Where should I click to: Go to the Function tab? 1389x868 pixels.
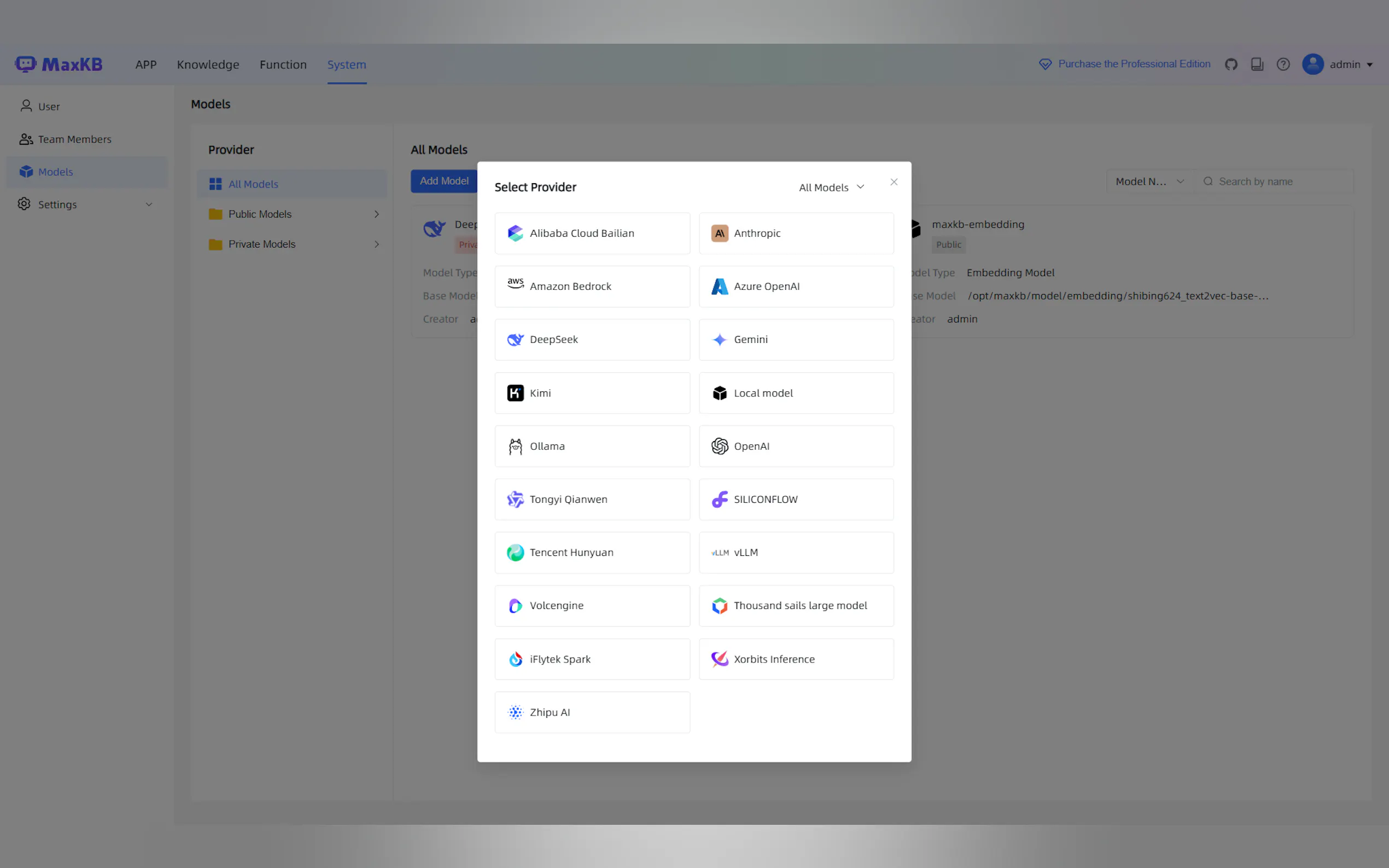[283, 64]
